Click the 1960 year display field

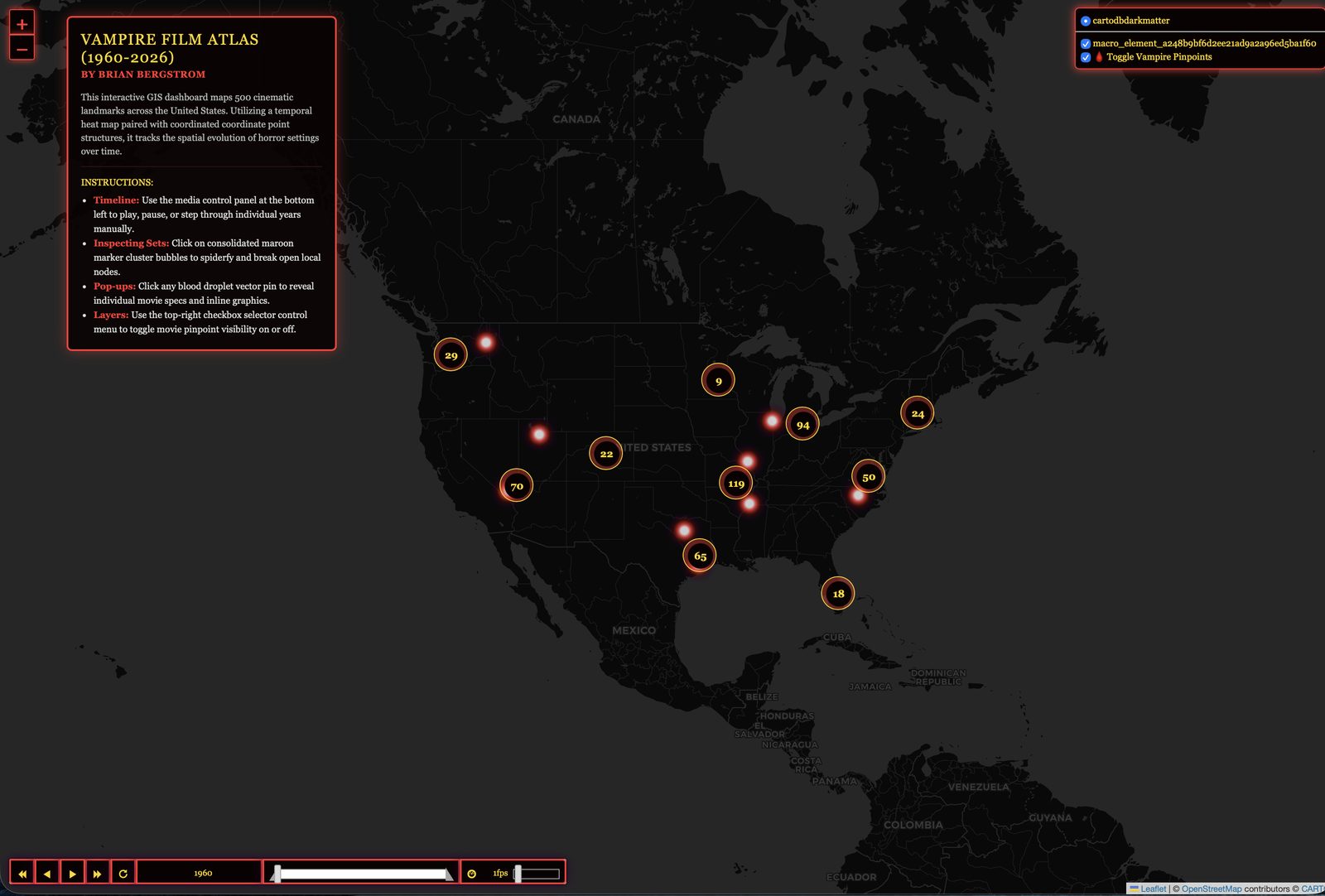[200, 873]
